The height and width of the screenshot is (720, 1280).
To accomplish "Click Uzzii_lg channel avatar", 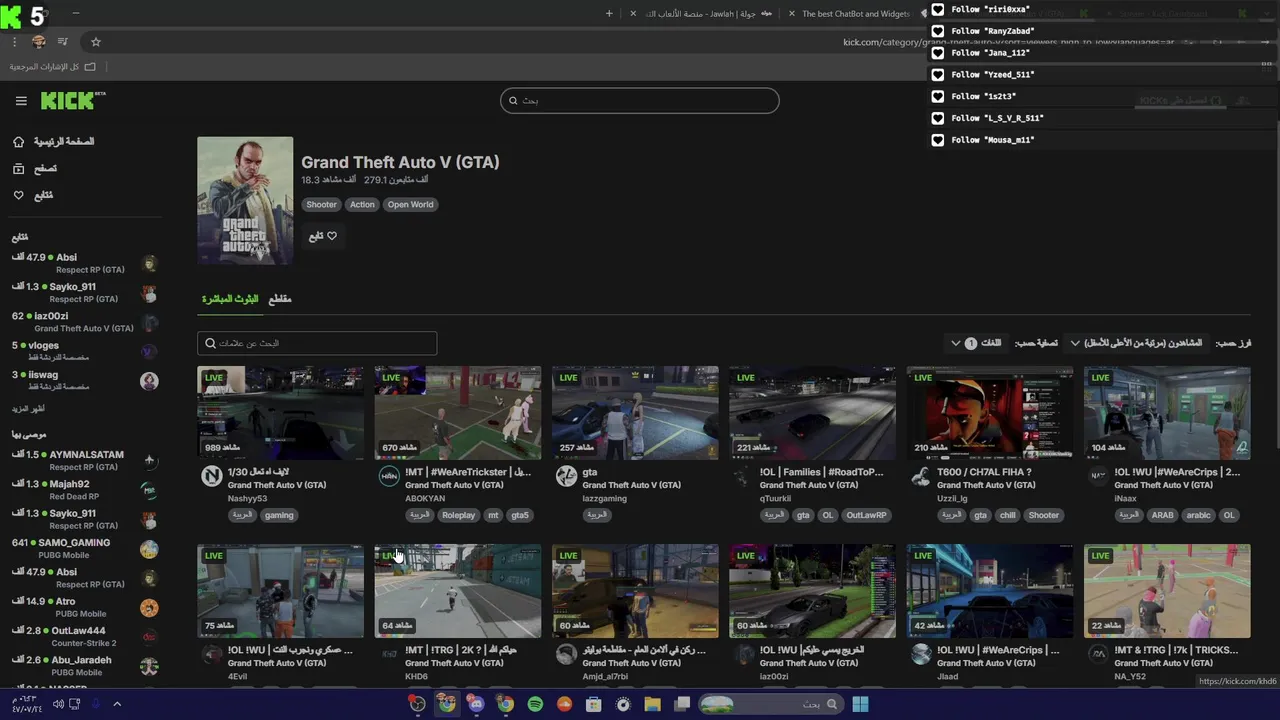I will (921, 477).
